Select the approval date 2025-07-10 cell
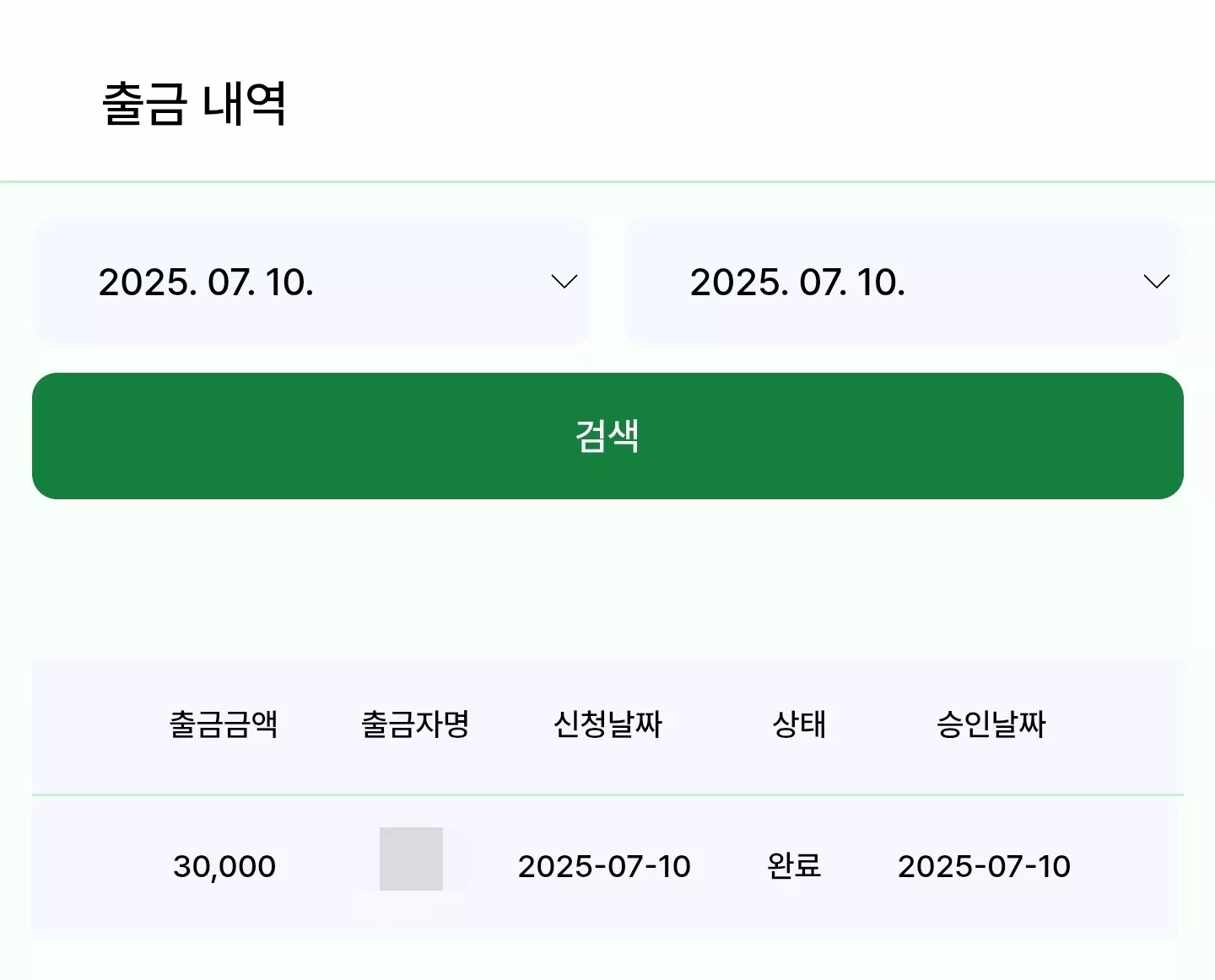Viewport: 1215px width, 980px height. (984, 866)
